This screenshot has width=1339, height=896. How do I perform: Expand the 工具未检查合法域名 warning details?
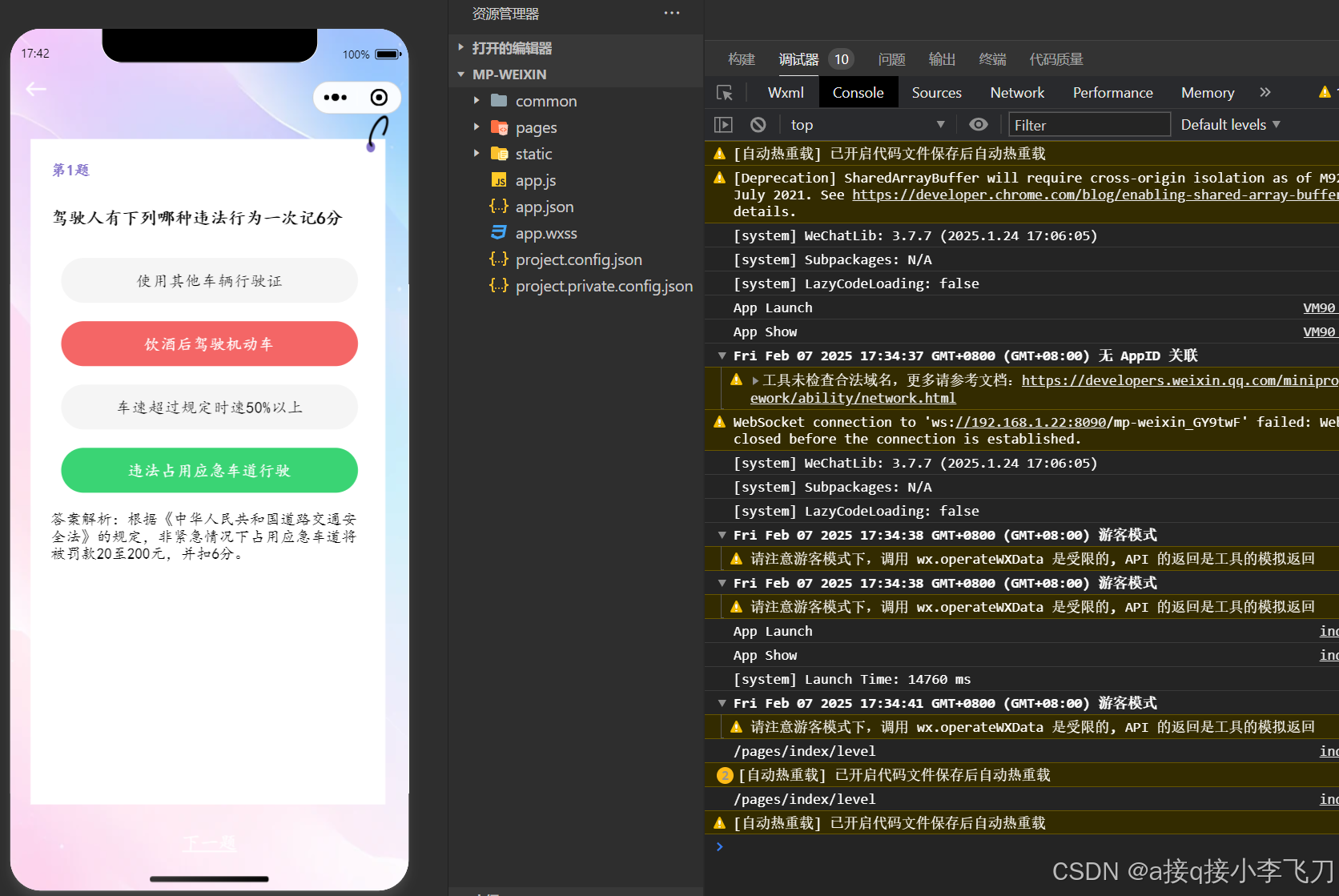tap(755, 380)
